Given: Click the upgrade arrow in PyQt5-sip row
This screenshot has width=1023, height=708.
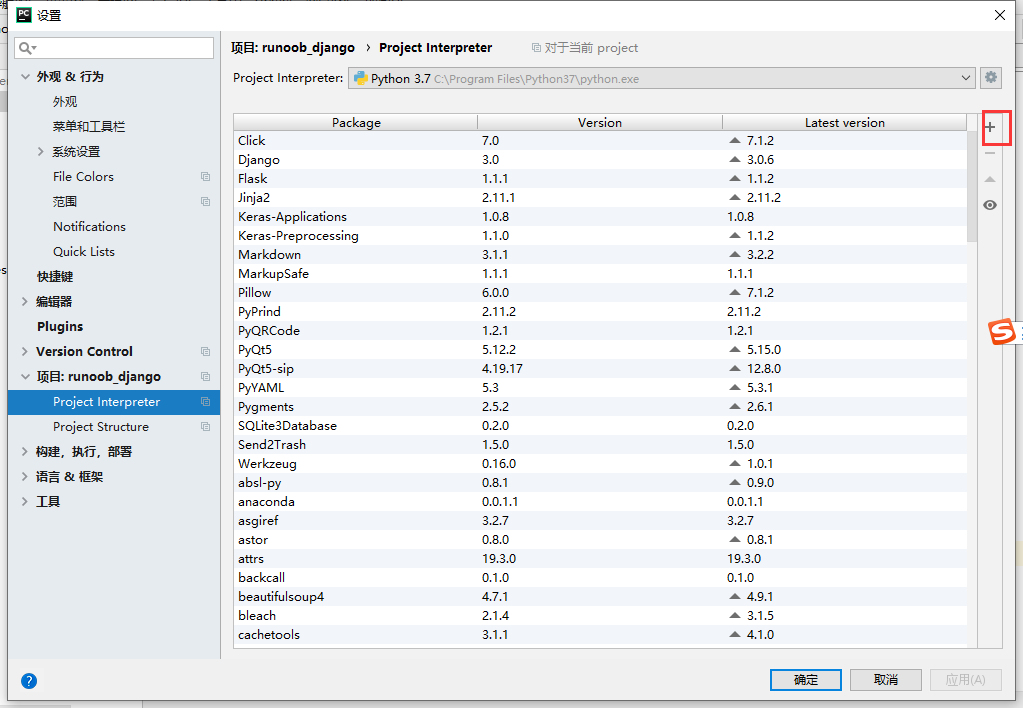Looking at the screenshot, I should pos(735,368).
